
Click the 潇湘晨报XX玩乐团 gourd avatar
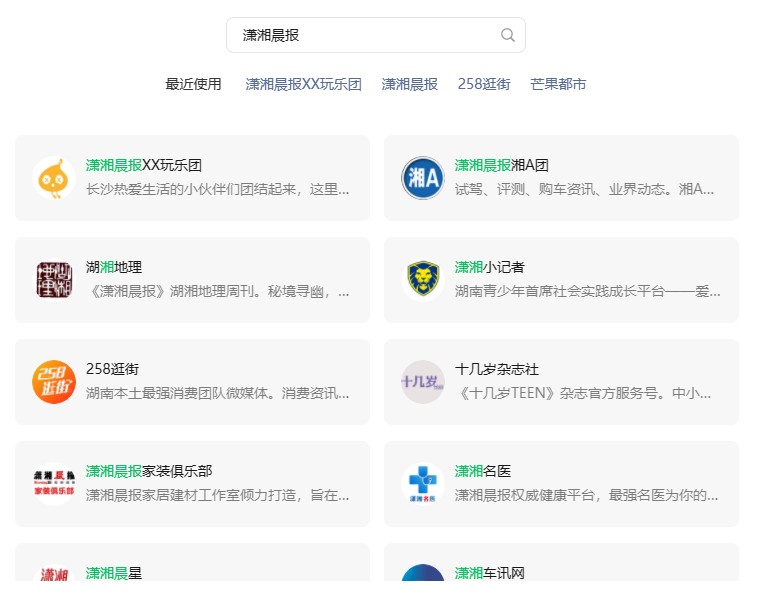[54, 178]
